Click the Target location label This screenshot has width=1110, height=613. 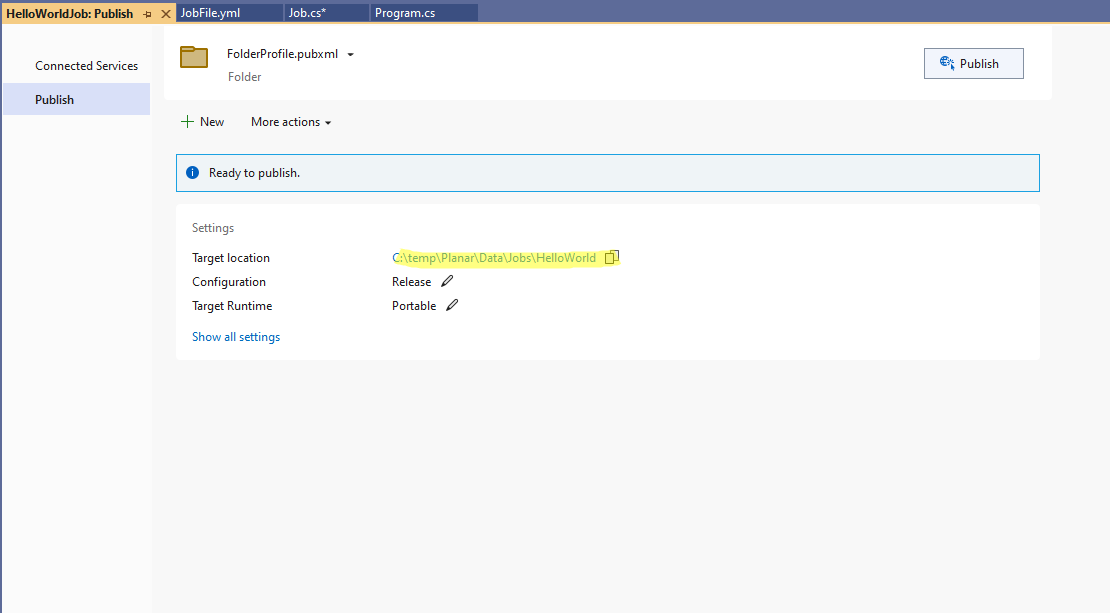231,258
